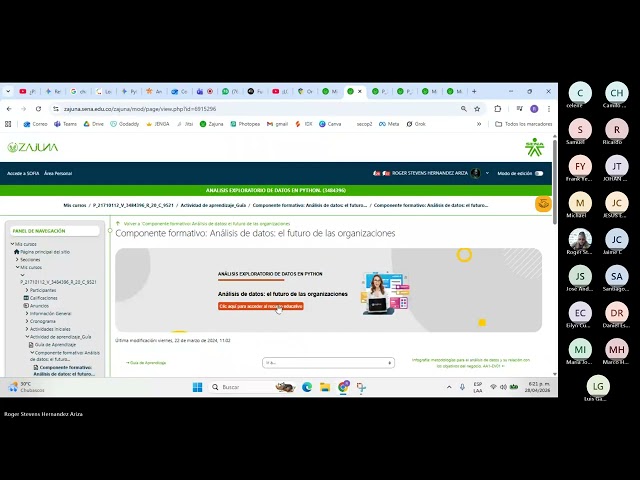640x480 pixels.
Task: Open the user menu arrow beside ROGER STEVENS
Action: pyautogui.click(x=487, y=173)
